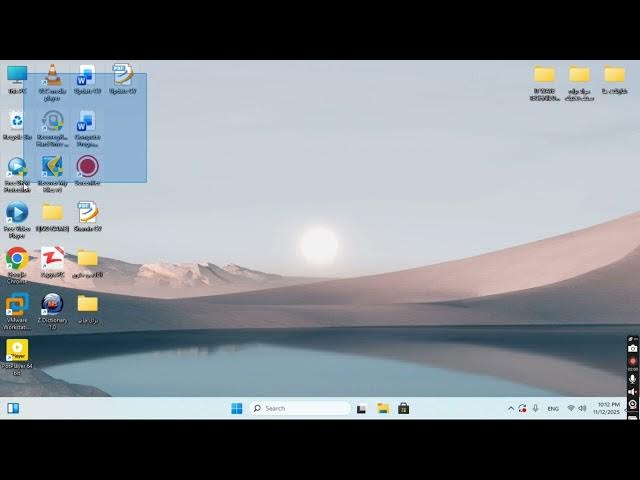The image size is (640, 480).
Task: Expand hidden system tray icons chevron
Action: [x=511, y=408]
